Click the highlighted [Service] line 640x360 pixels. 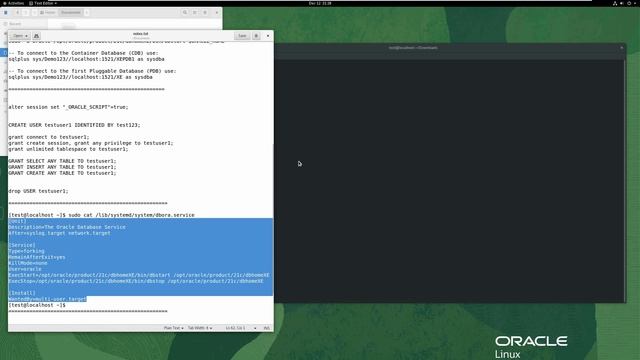(x=22, y=245)
